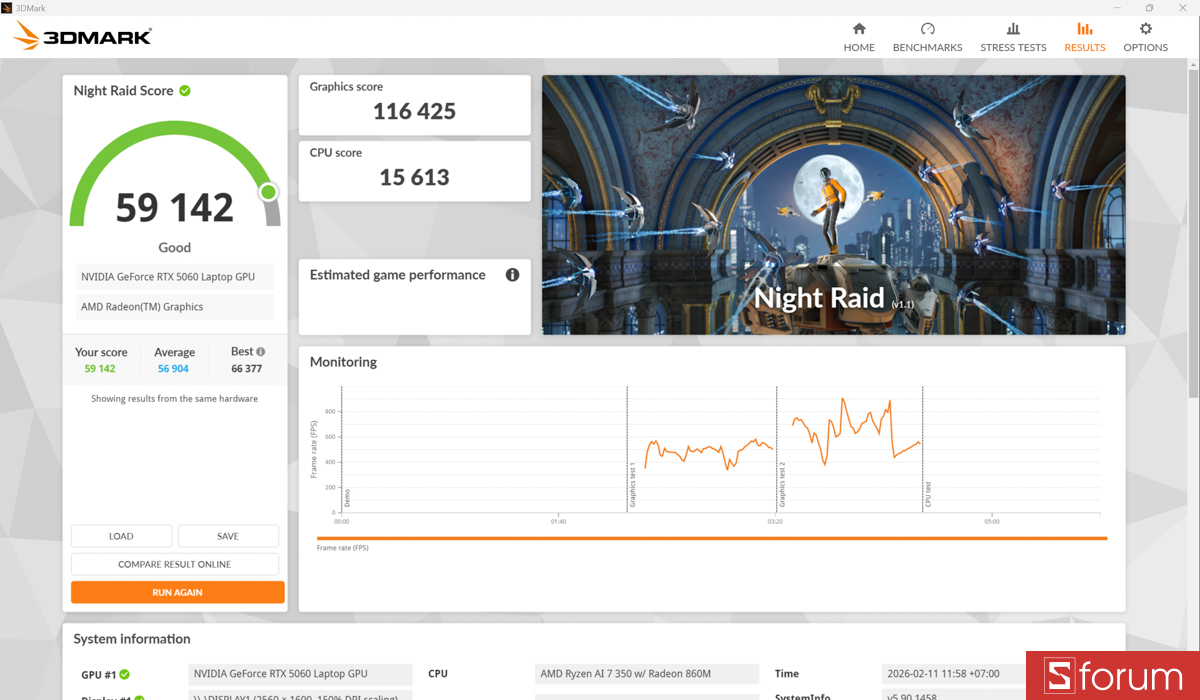
Task: Load a saved benchmark result
Action: click(x=121, y=536)
